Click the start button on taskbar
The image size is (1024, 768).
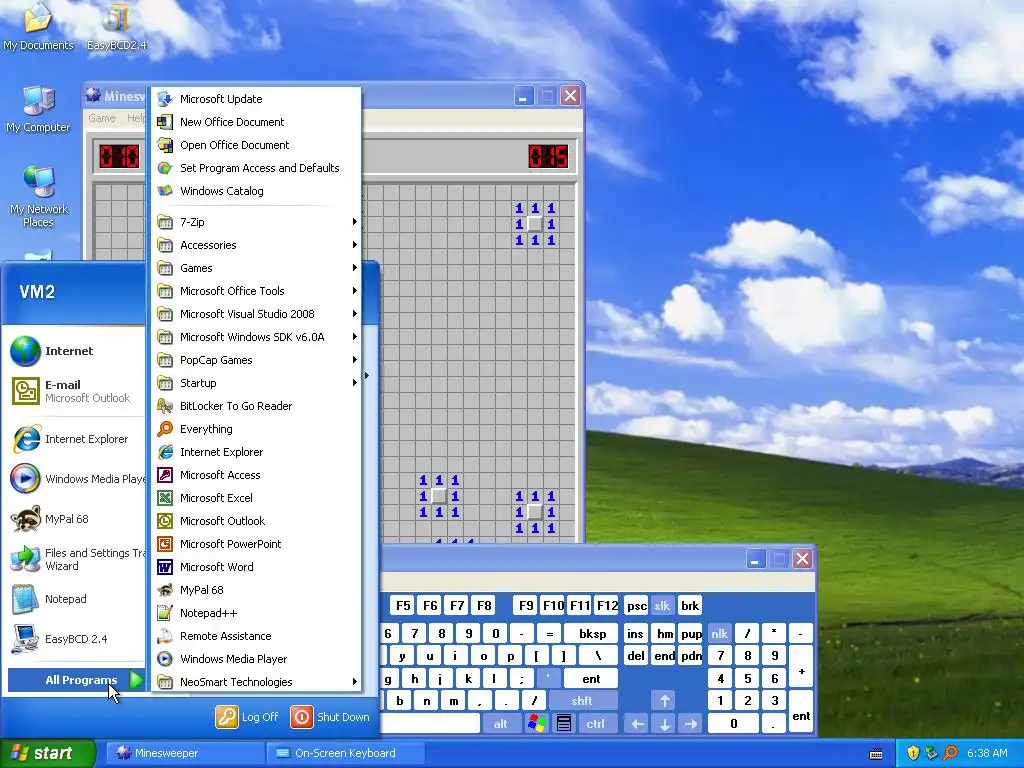47,753
